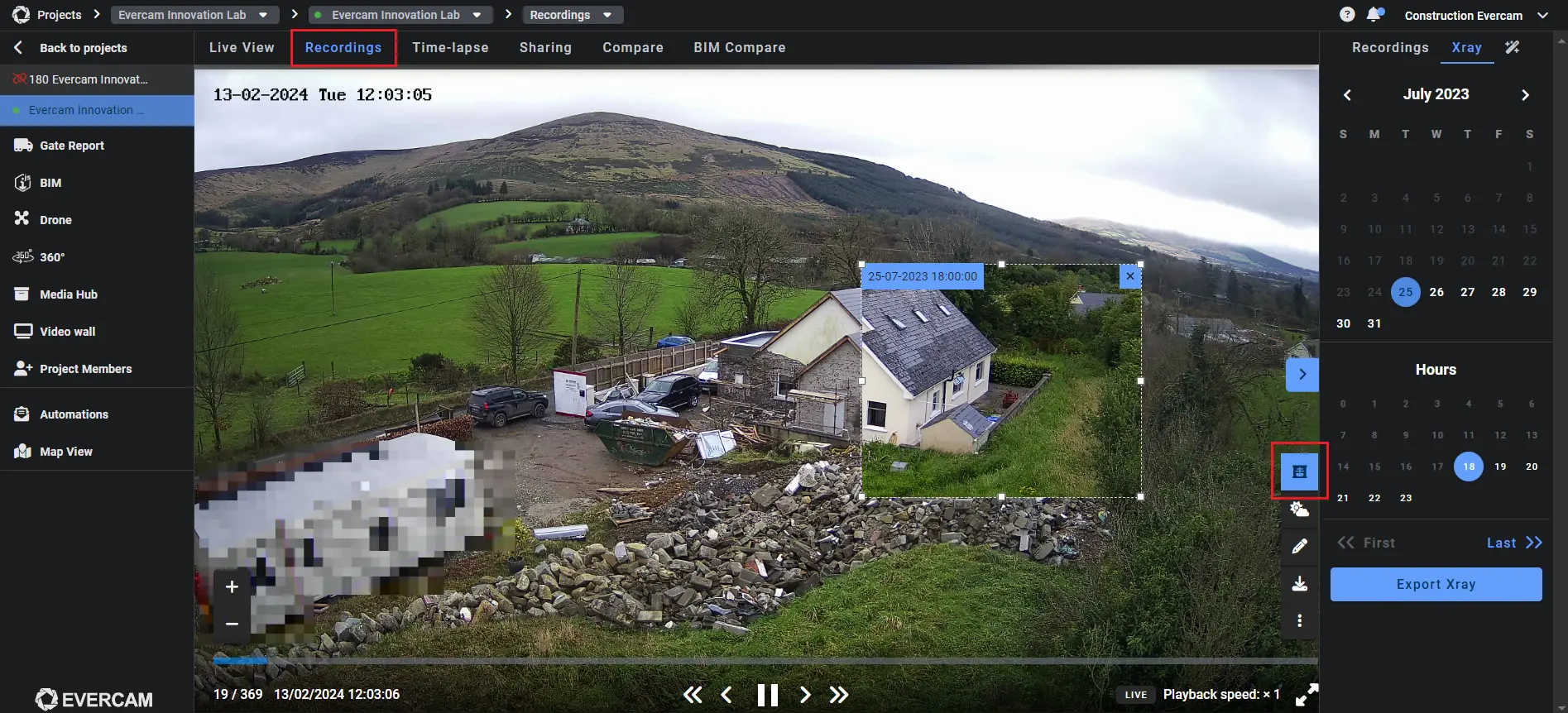
Task: Open the right-panel Recordings tab
Action: 1390,48
